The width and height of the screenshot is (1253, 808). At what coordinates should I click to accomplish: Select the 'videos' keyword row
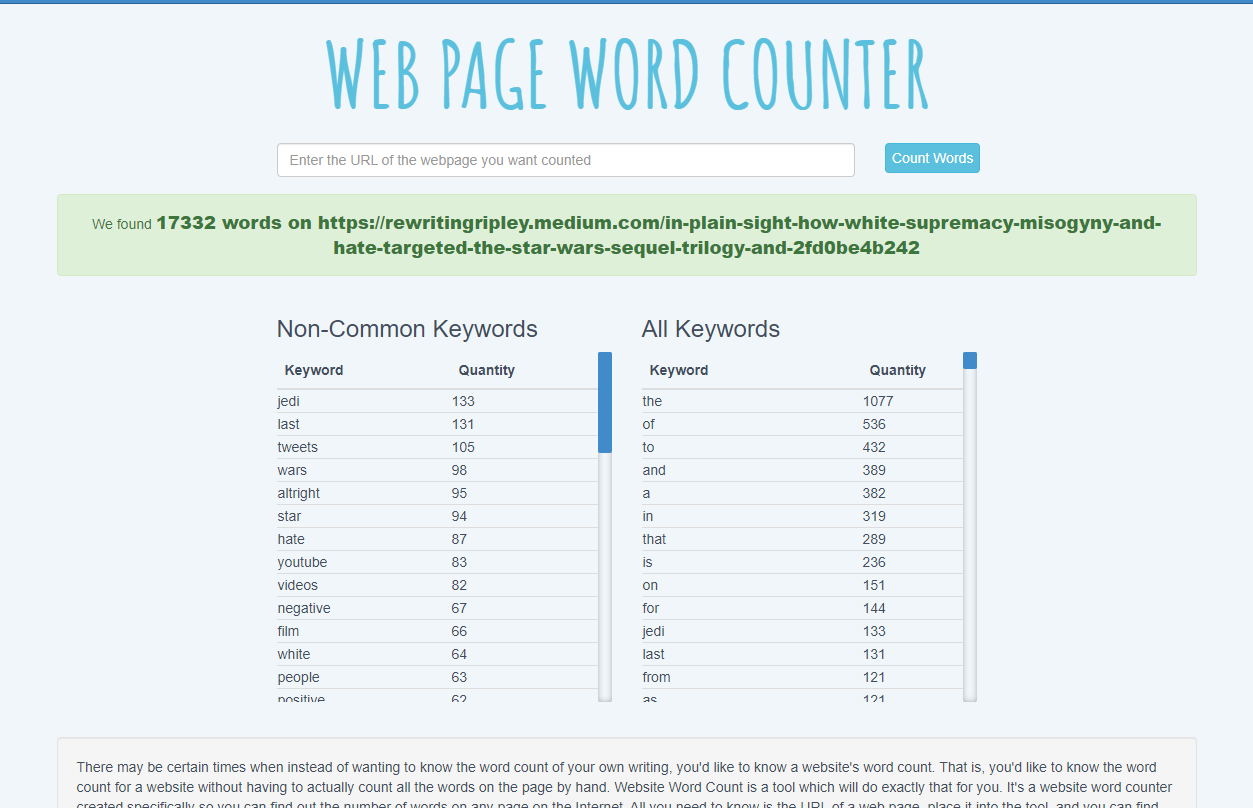tap(437, 585)
